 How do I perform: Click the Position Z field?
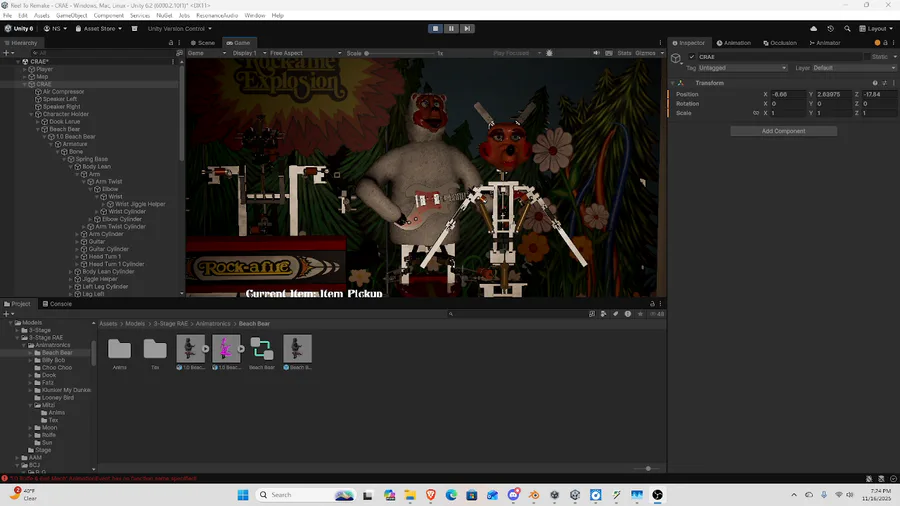click(x=879, y=94)
